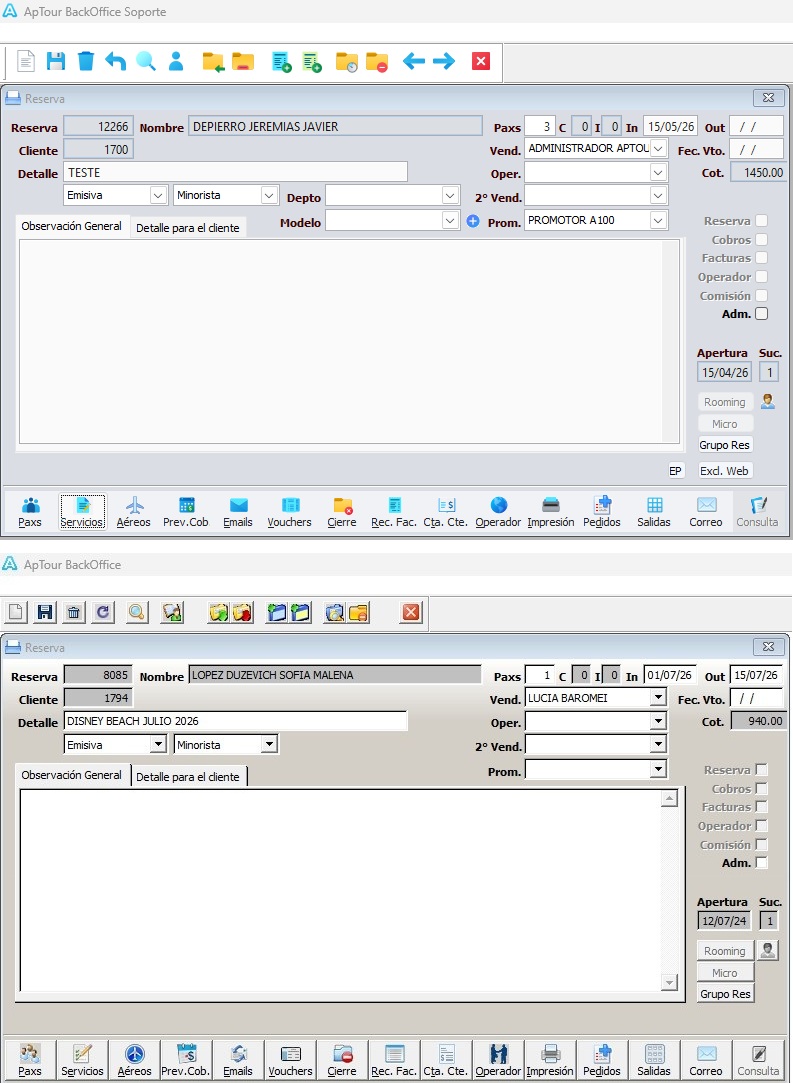Click the dark floppy save icon in lower BackOffice toolbar
Image resolution: width=793 pixels, height=1083 pixels.
pos(45,612)
